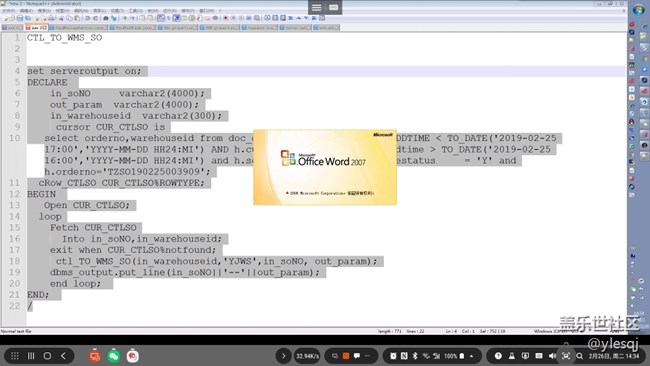
Task: Click the Replace toolbar icon
Action: 114,18
